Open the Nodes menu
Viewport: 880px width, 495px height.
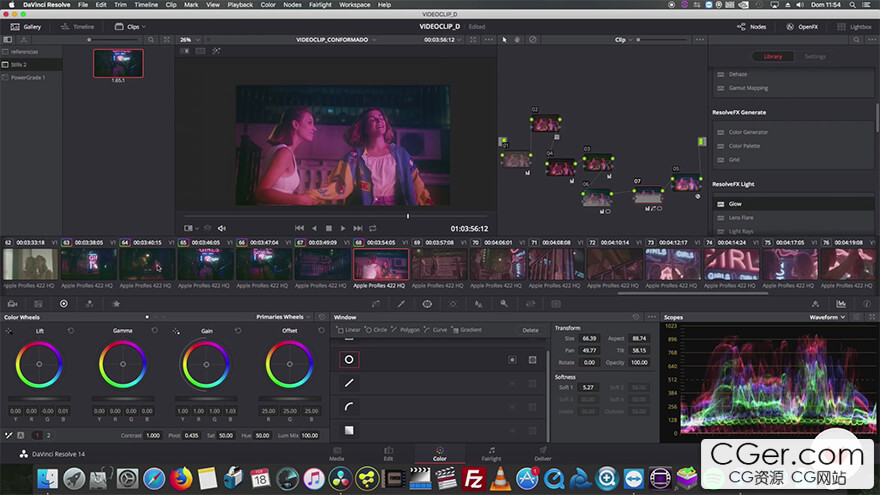pos(292,4)
